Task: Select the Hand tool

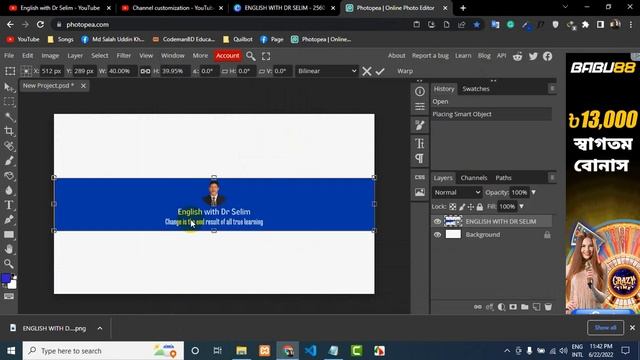Action: (9, 249)
